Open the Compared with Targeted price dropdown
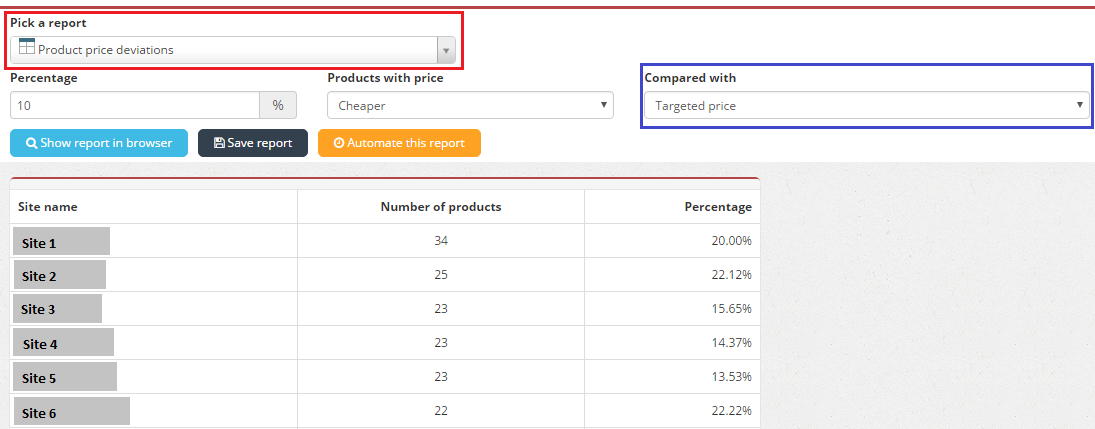 (x=866, y=106)
